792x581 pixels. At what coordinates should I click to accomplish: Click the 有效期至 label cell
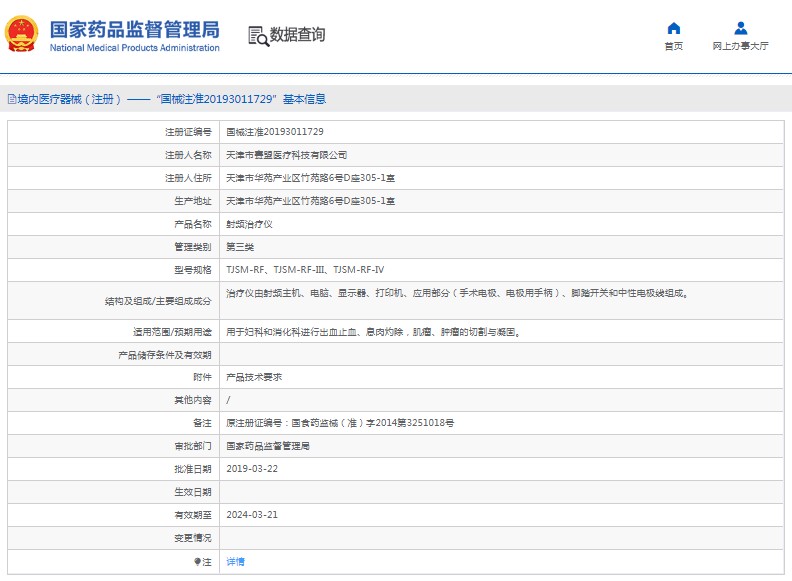coord(114,515)
